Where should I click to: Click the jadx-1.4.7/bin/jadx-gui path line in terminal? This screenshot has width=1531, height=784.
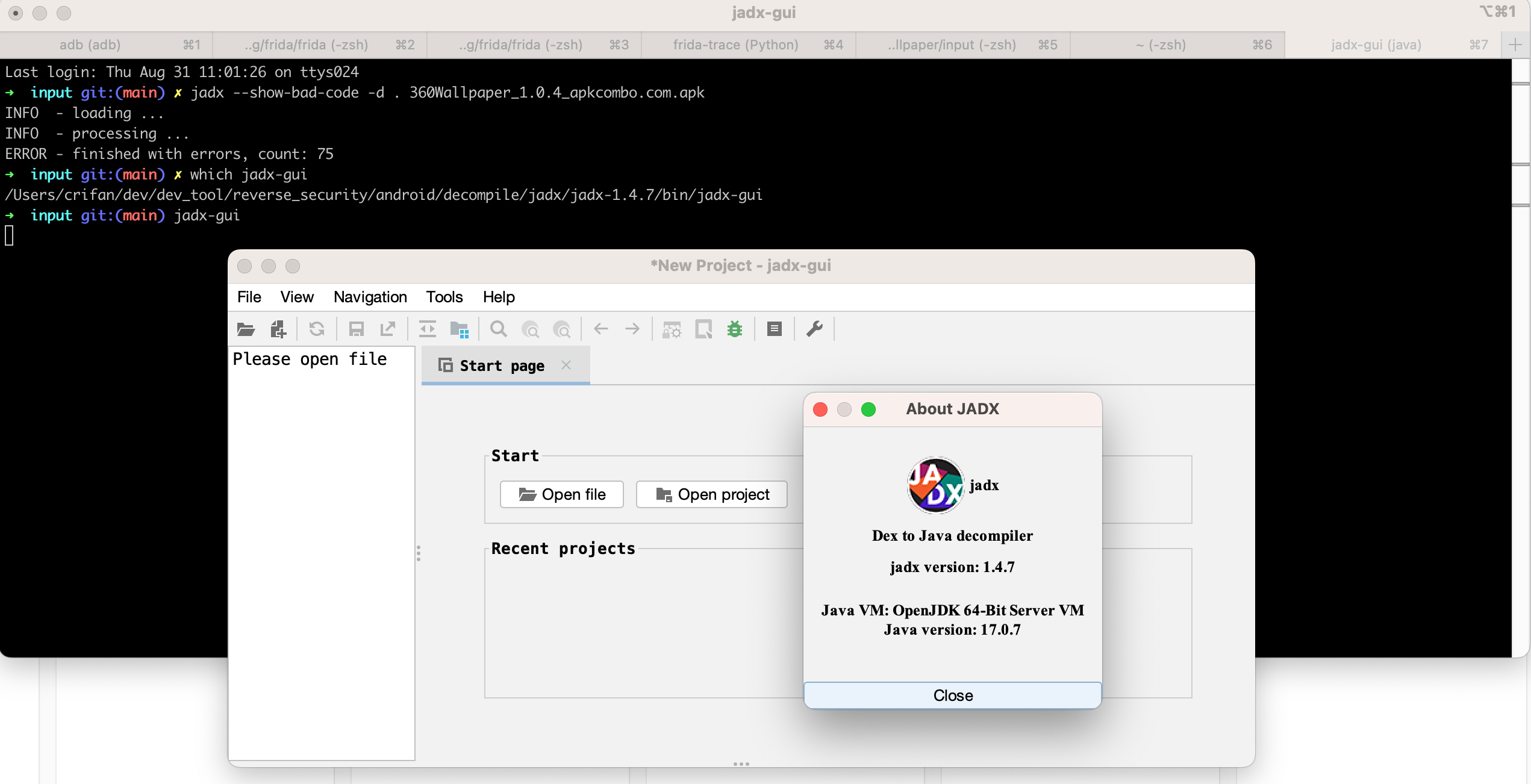coord(384,195)
